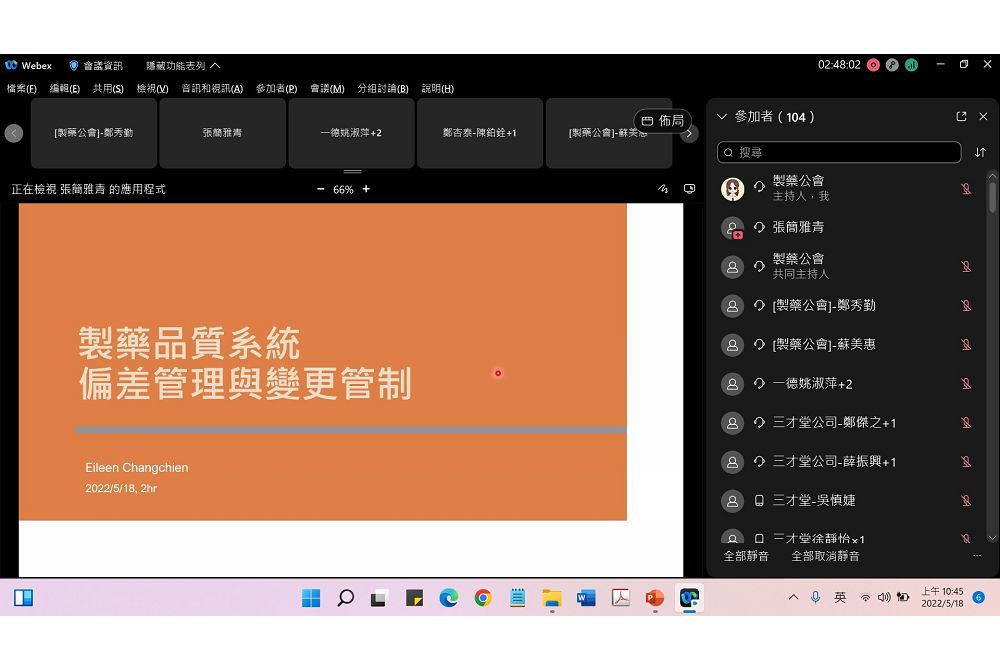Open the 說明(H) menu
Image resolution: width=1000 pixels, height=670 pixels.
tap(438, 89)
